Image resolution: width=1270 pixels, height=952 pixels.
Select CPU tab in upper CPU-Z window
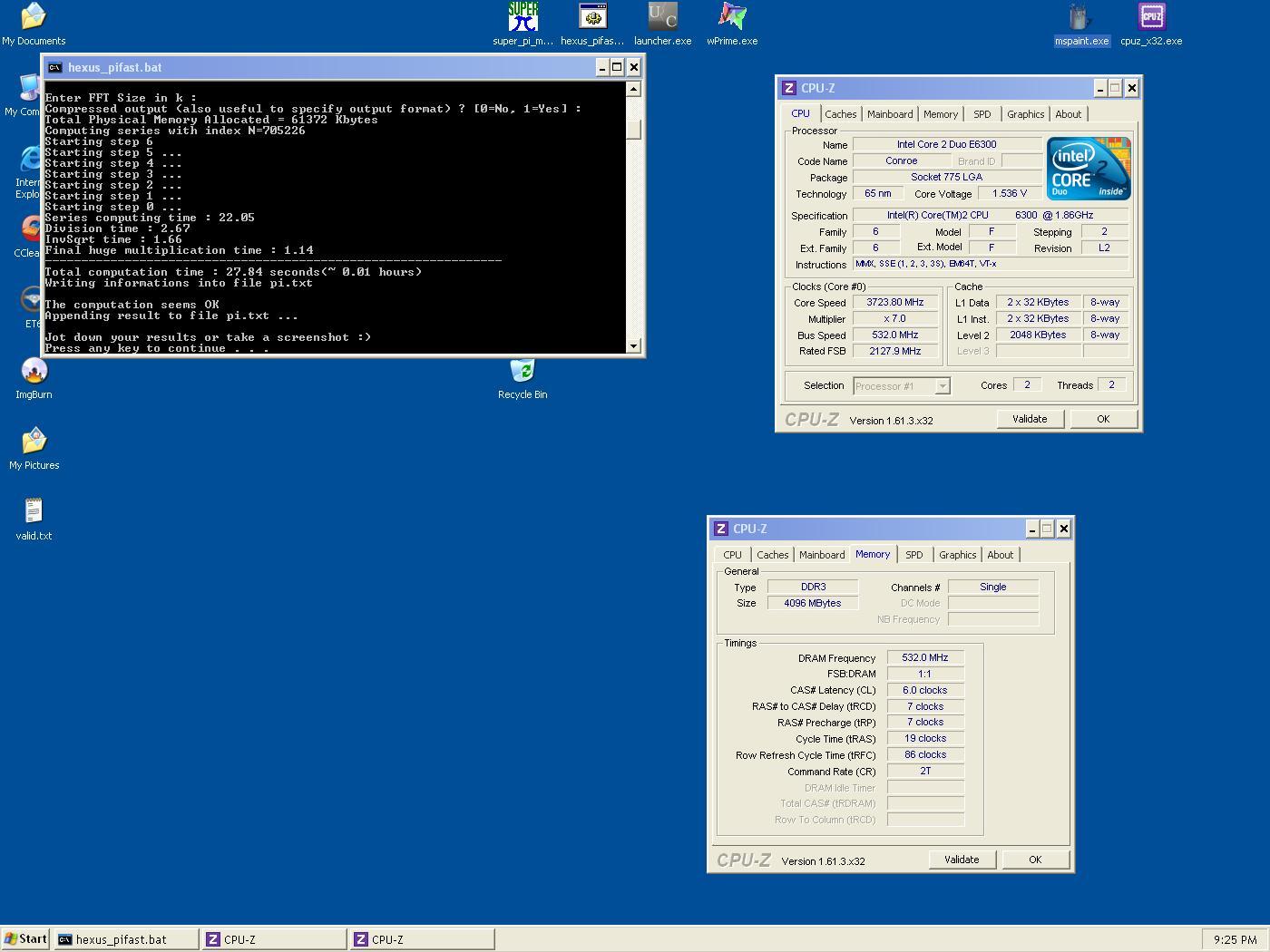click(x=800, y=113)
